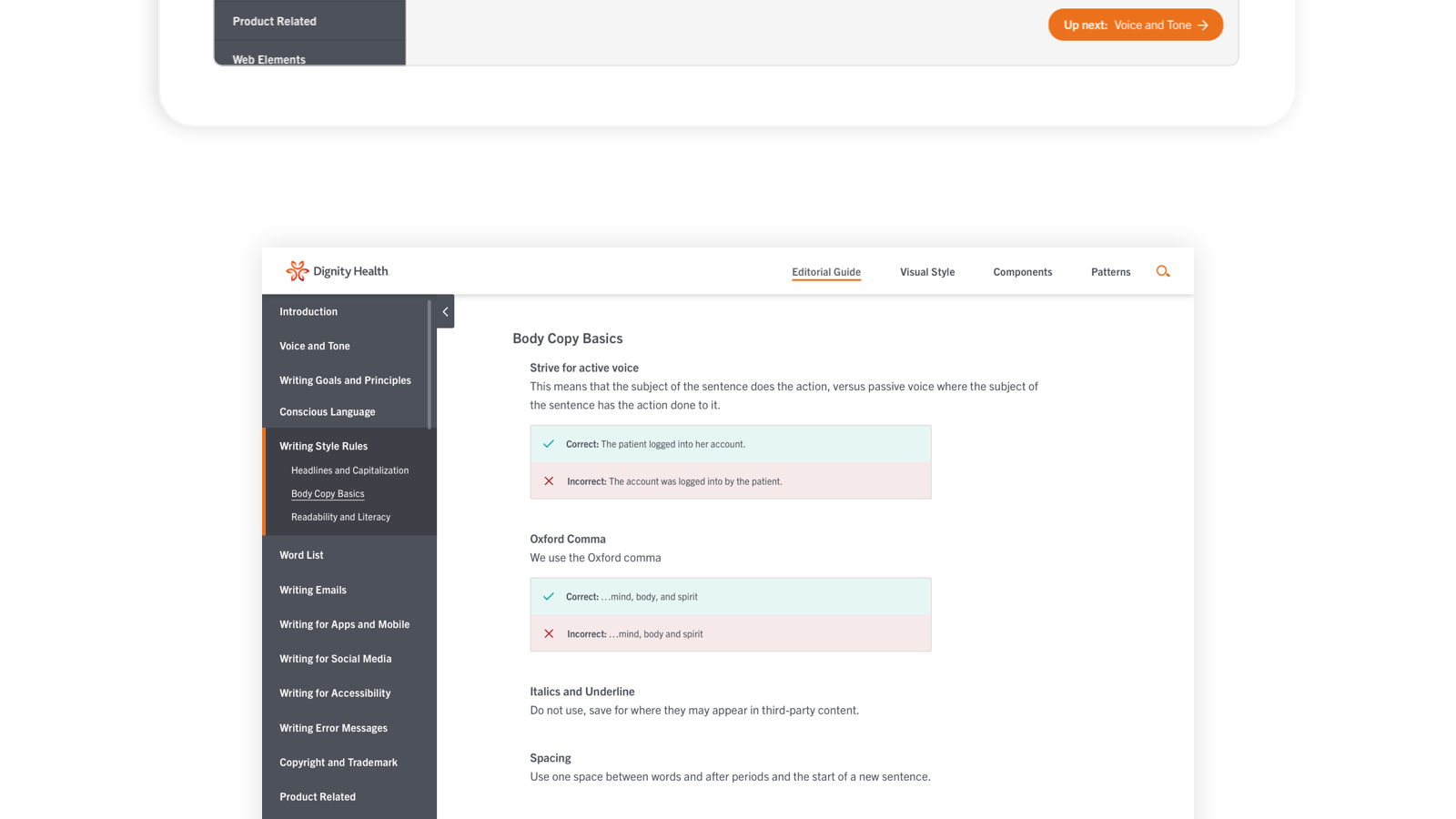This screenshot has width=1456, height=819.
Task: Select Product Related in the top panel
Action: point(275,21)
